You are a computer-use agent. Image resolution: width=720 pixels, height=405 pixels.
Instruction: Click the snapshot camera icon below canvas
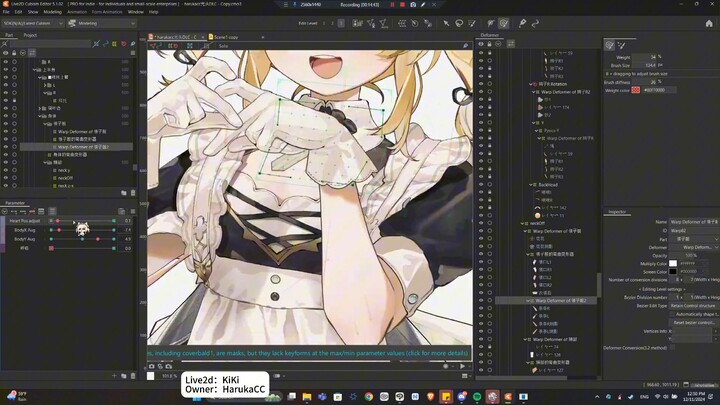pyautogui.click(x=152, y=366)
